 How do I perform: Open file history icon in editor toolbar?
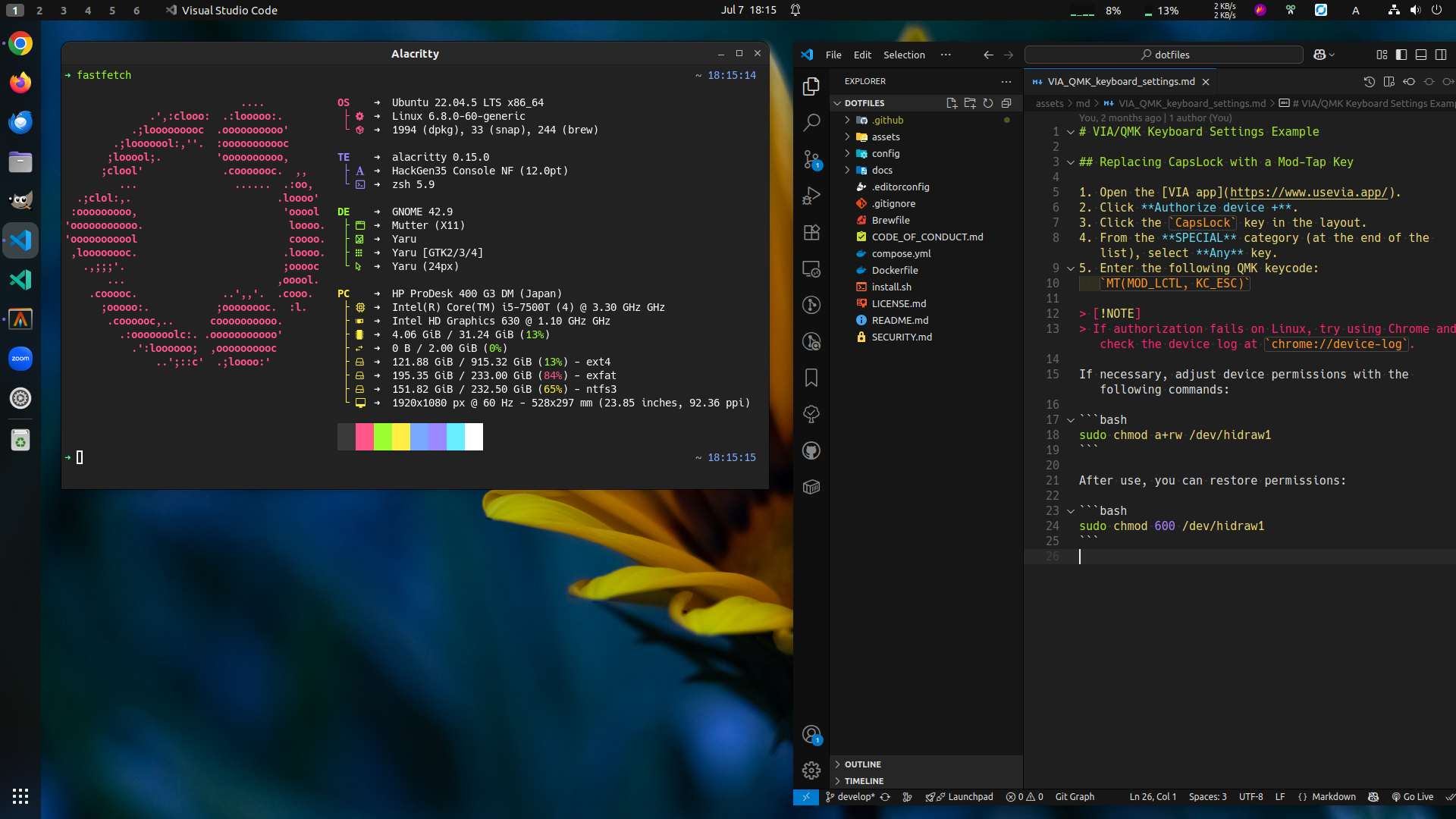1370,81
